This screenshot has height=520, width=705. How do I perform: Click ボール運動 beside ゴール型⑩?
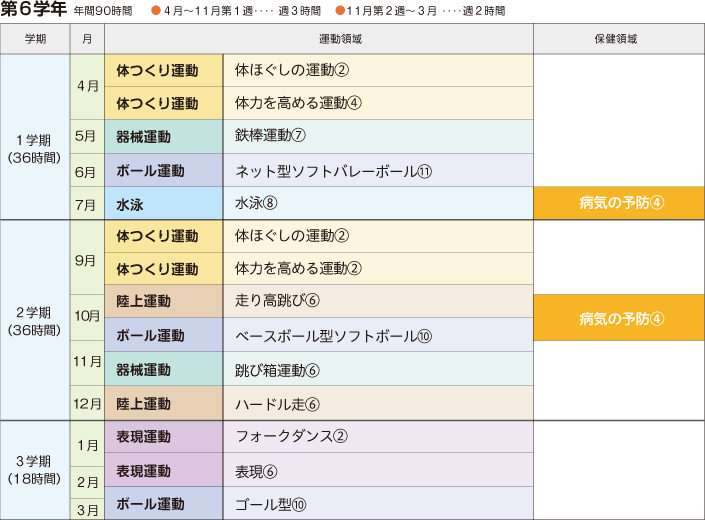click(x=164, y=504)
